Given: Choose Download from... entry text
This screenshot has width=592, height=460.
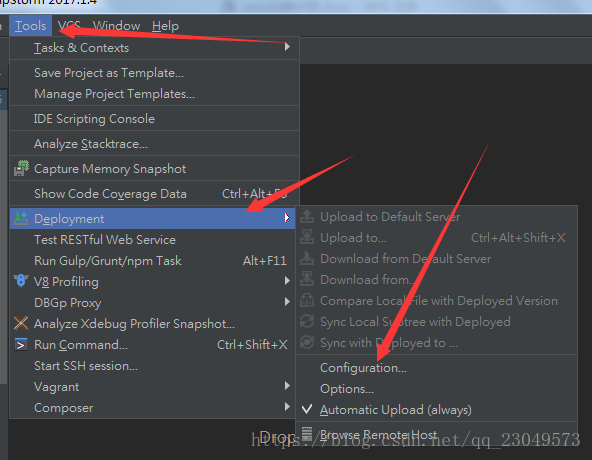Looking at the screenshot, I should [x=368, y=280].
